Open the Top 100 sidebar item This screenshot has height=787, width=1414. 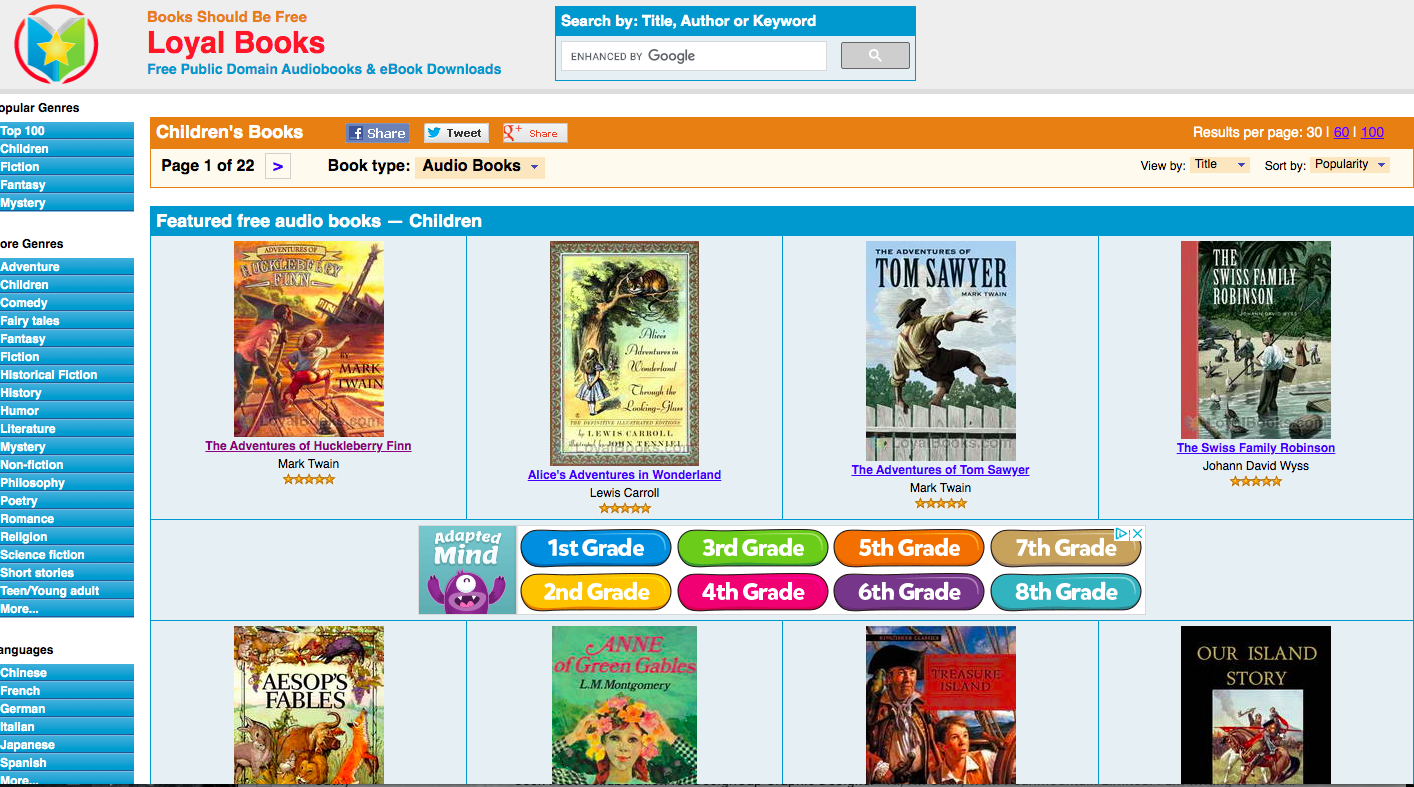pyautogui.click(x=66, y=131)
